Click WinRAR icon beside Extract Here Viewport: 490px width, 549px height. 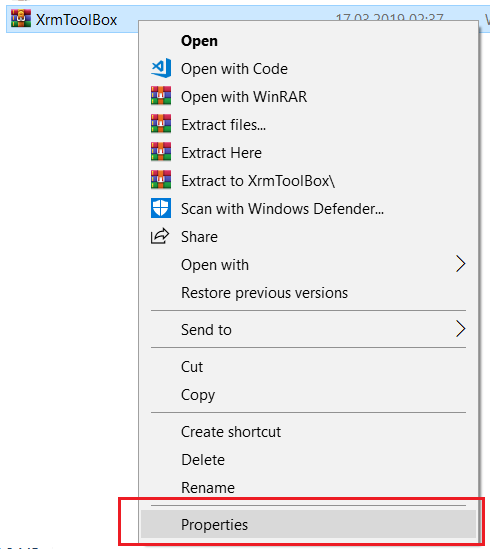click(x=161, y=152)
